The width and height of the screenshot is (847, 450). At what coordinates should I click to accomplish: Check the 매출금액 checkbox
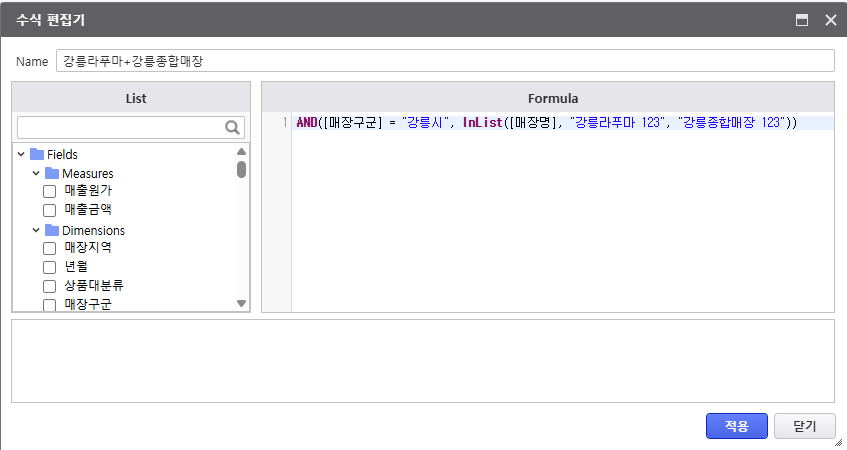click(49, 210)
